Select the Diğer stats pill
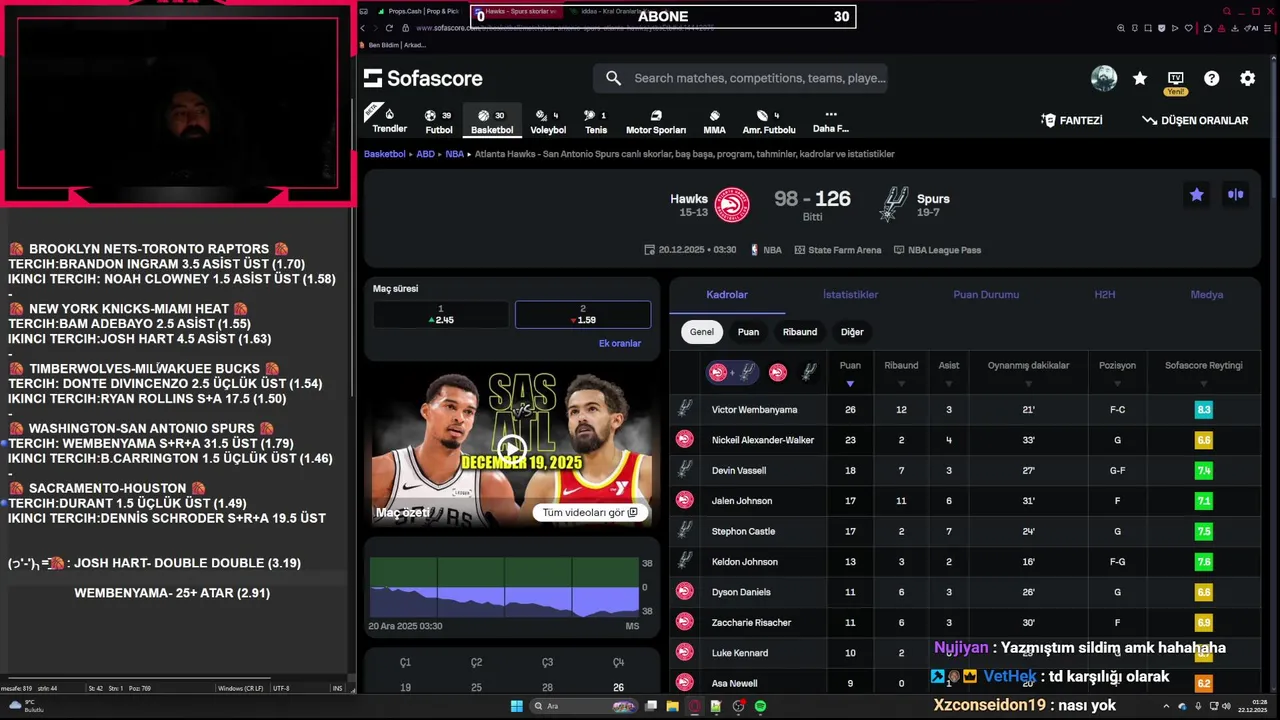The height and width of the screenshot is (720, 1280). [x=852, y=332]
